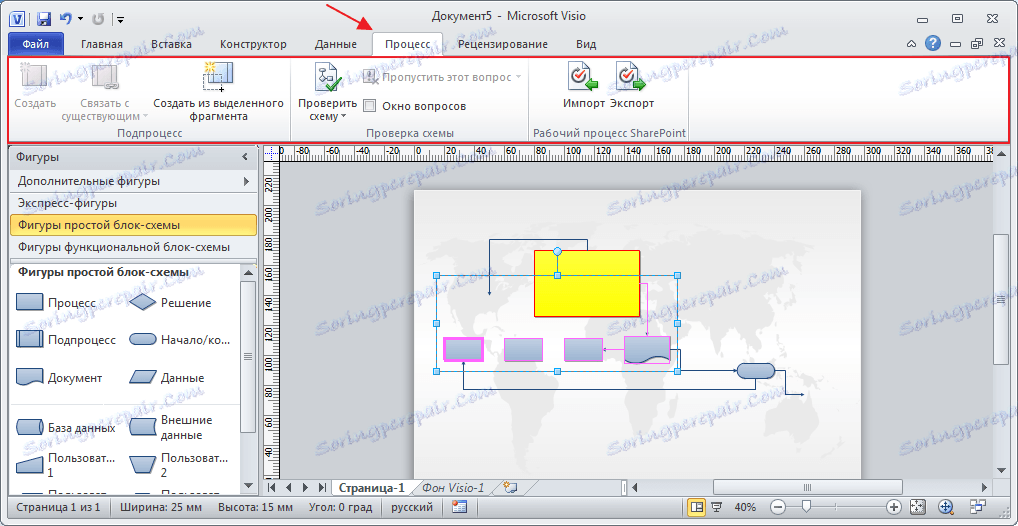Click Создать из выделенного фрагмента icon
The height and width of the screenshot is (526, 1018).
tap(218, 77)
